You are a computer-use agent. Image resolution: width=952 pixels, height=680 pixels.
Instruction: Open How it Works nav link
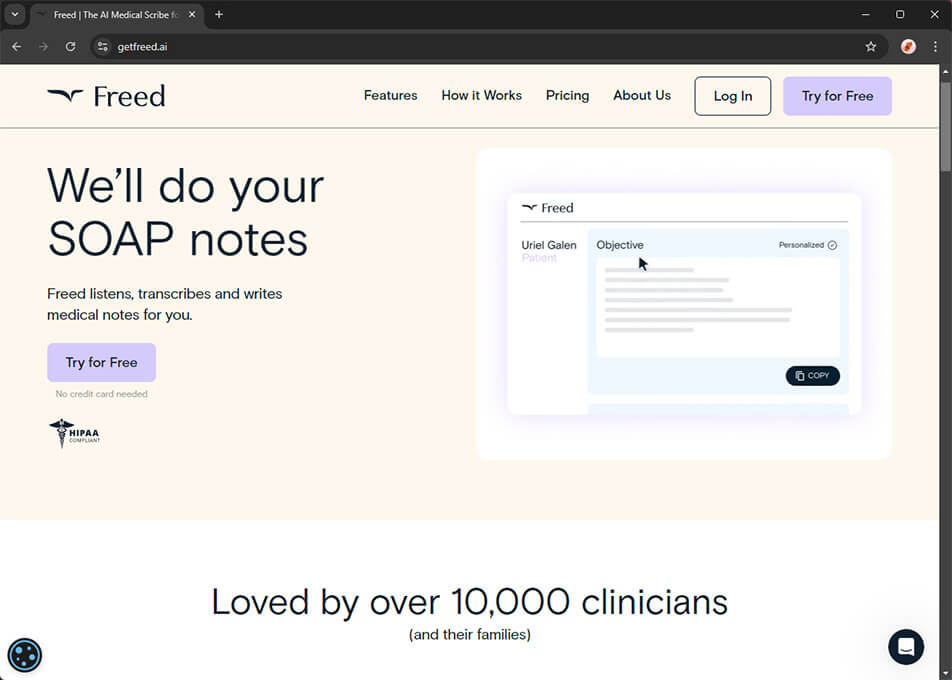pyautogui.click(x=481, y=95)
